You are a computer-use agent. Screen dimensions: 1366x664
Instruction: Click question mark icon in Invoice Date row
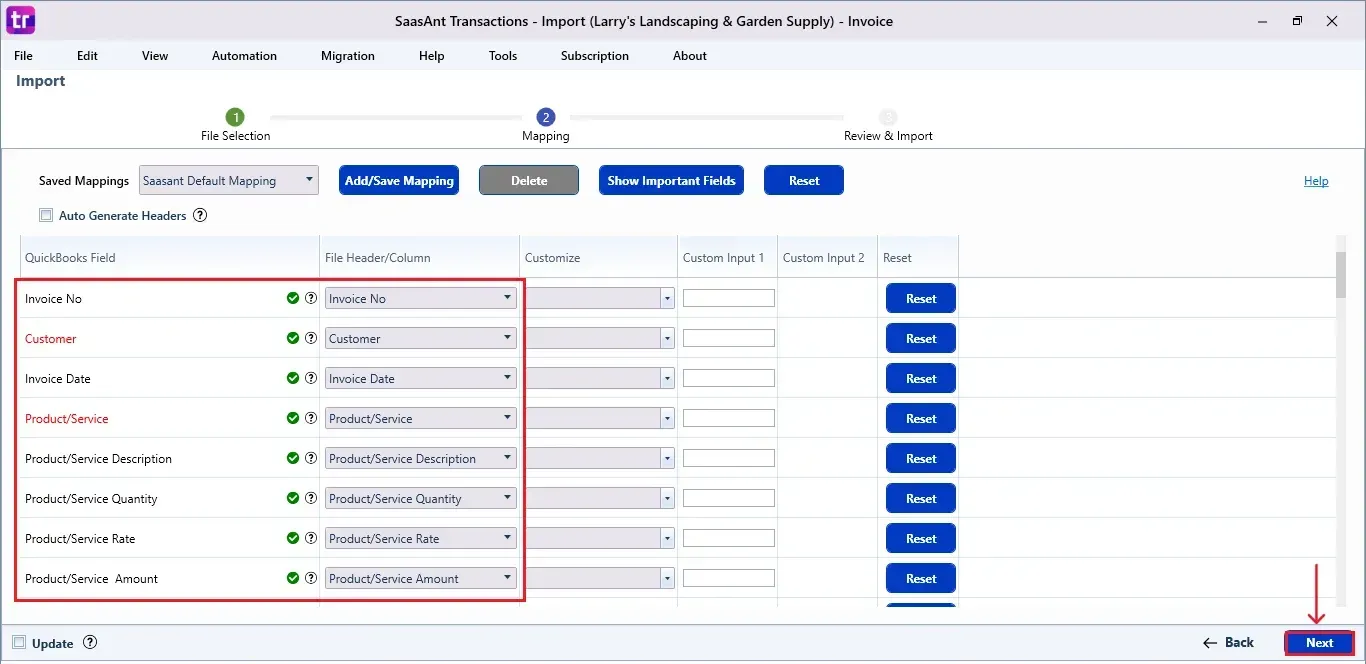click(311, 378)
